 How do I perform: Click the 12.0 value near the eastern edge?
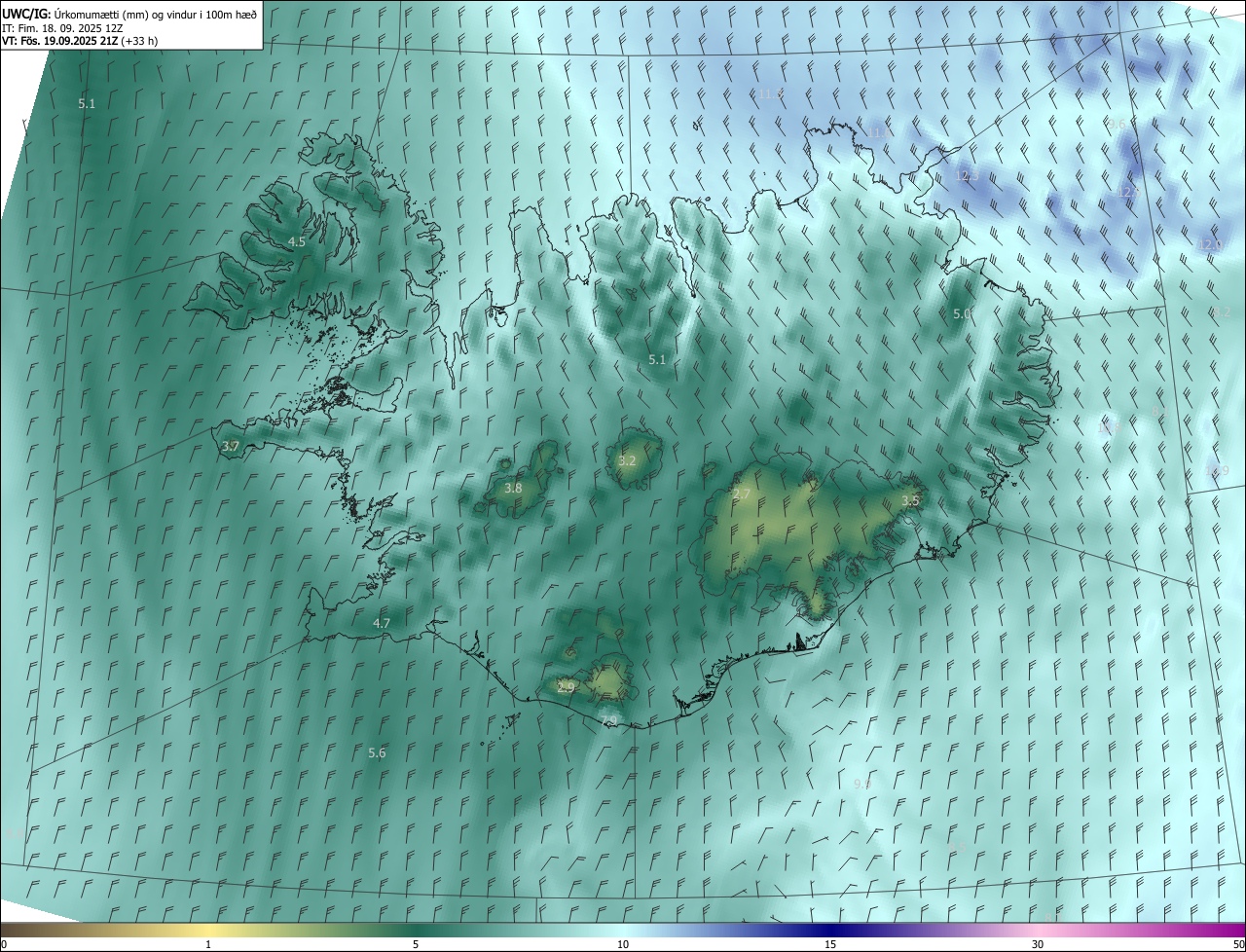pos(1210,244)
